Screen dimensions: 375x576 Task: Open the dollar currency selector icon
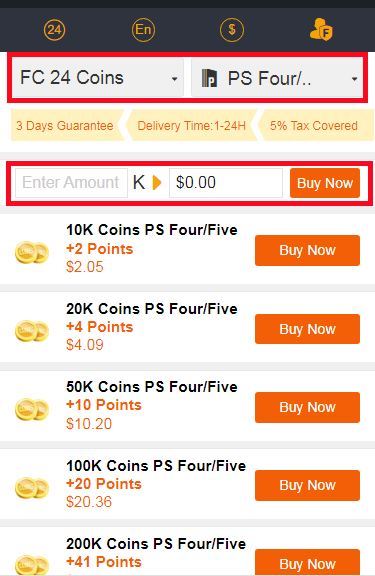click(x=232, y=30)
